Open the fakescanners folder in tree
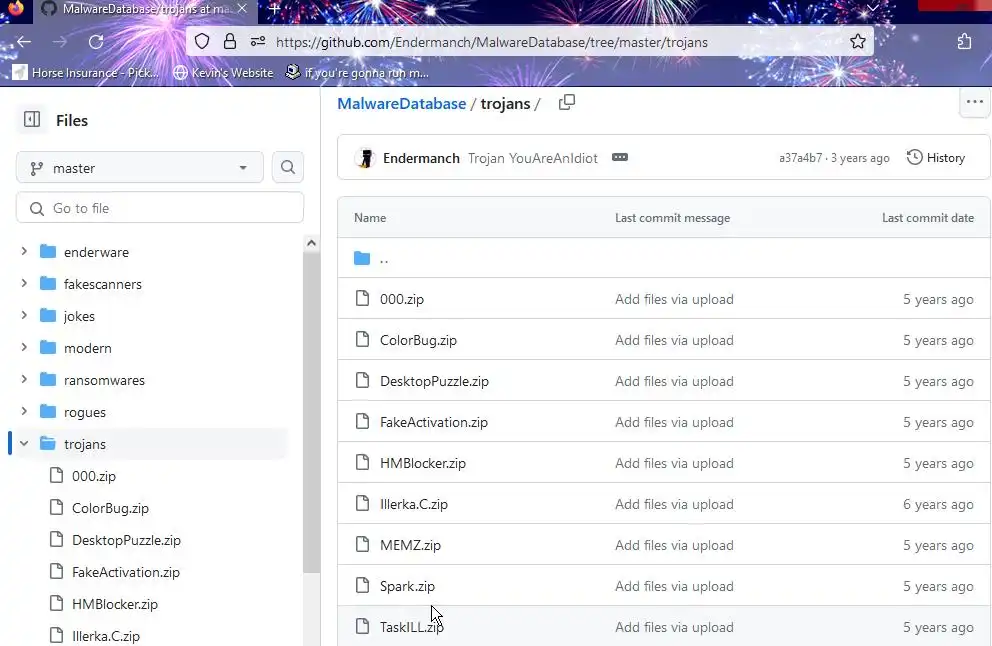The width and height of the screenshot is (992, 646). [102, 284]
